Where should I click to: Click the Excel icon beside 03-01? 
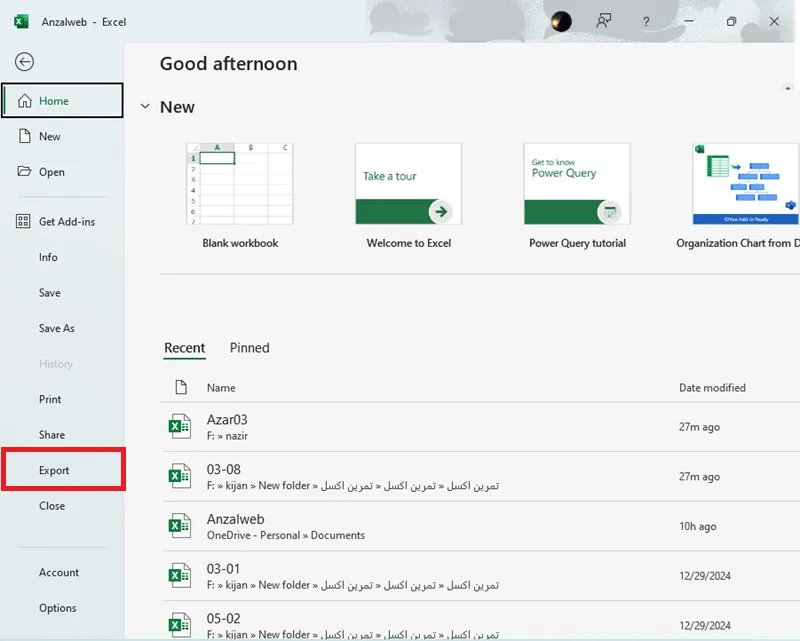[180, 575]
